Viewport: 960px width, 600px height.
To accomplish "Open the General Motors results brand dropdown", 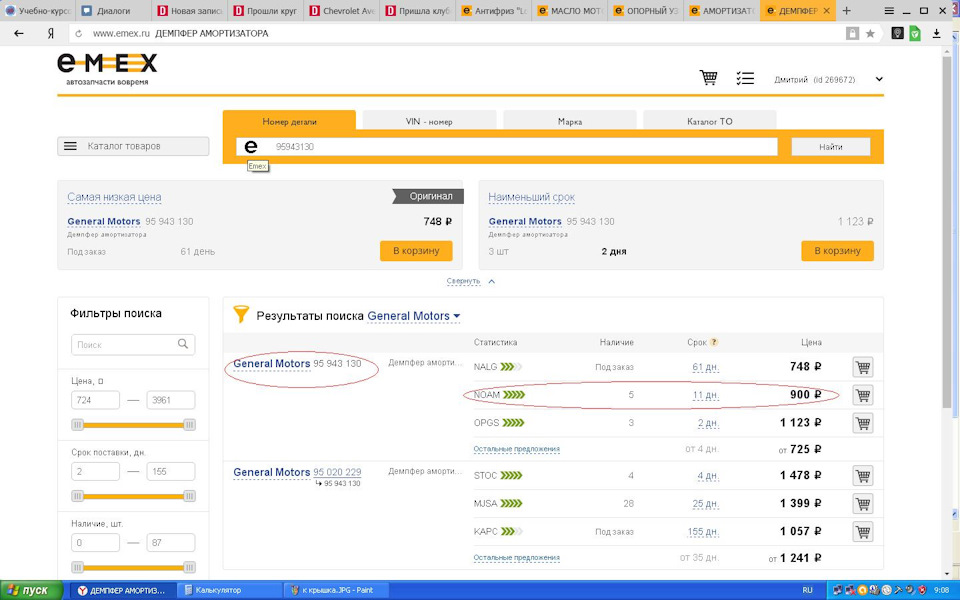I will (x=414, y=317).
